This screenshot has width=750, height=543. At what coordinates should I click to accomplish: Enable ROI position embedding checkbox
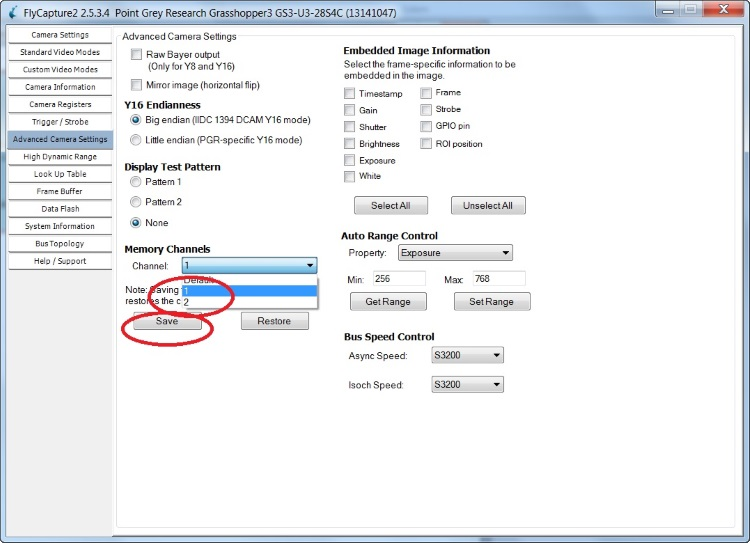pyautogui.click(x=426, y=143)
